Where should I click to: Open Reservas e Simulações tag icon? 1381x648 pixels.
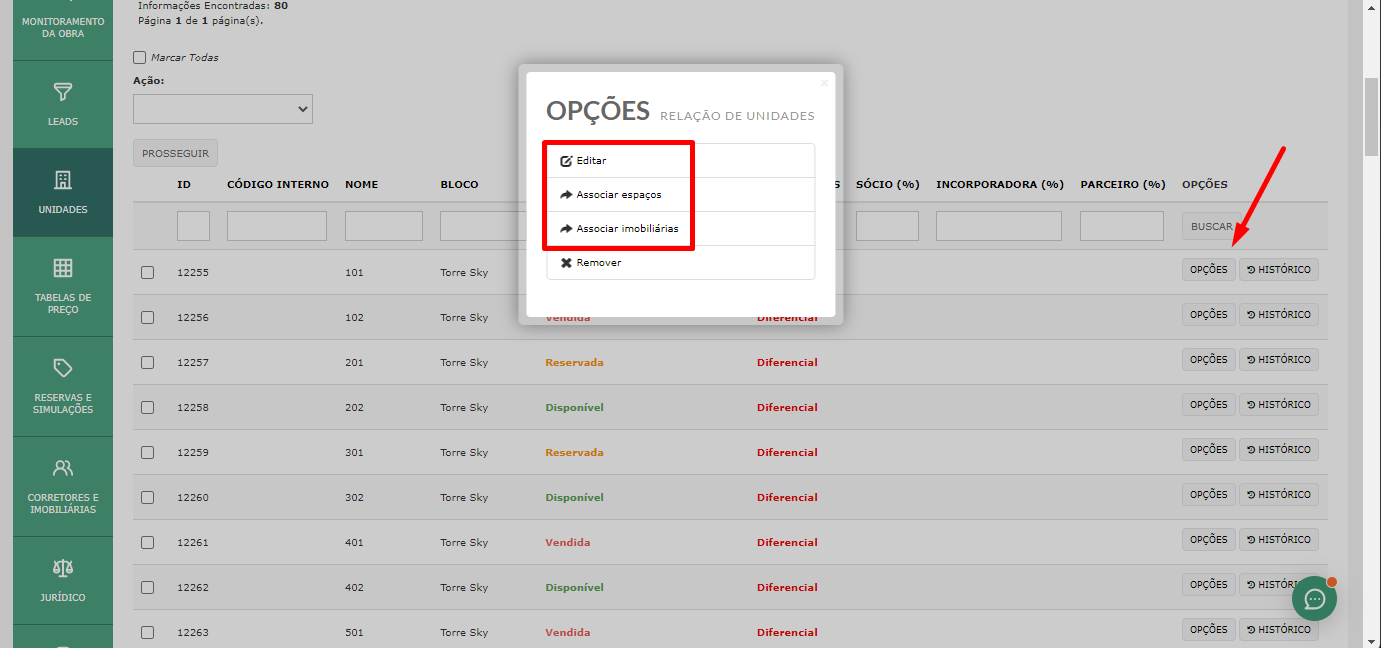point(63,368)
